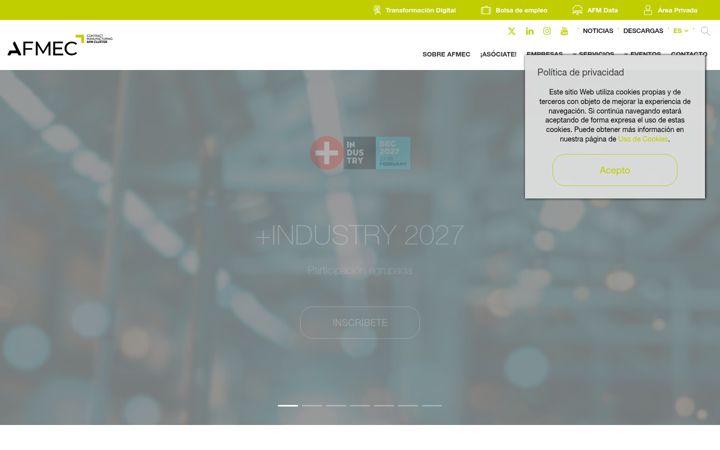720x450 pixels.
Task: Go to Área Privada
Action: click(677, 10)
